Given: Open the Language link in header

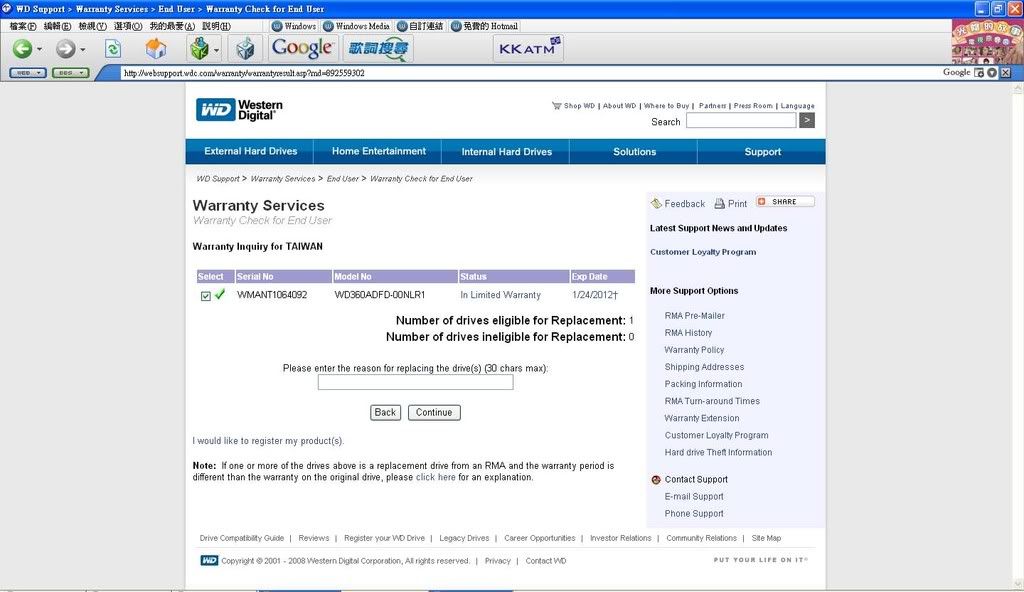Looking at the screenshot, I should point(797,106).
